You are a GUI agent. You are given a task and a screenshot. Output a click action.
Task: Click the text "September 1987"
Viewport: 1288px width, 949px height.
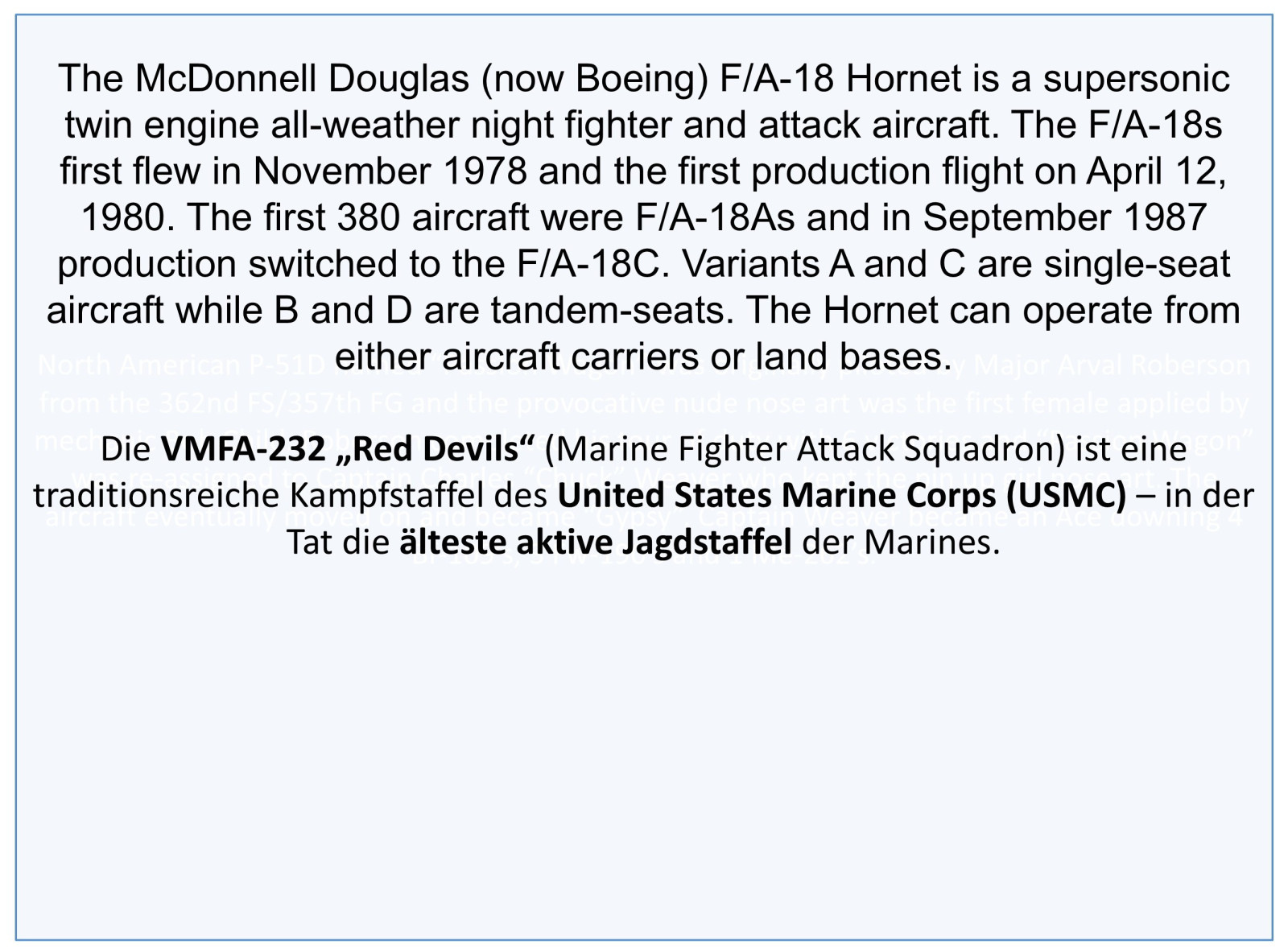click(1064, 217)
